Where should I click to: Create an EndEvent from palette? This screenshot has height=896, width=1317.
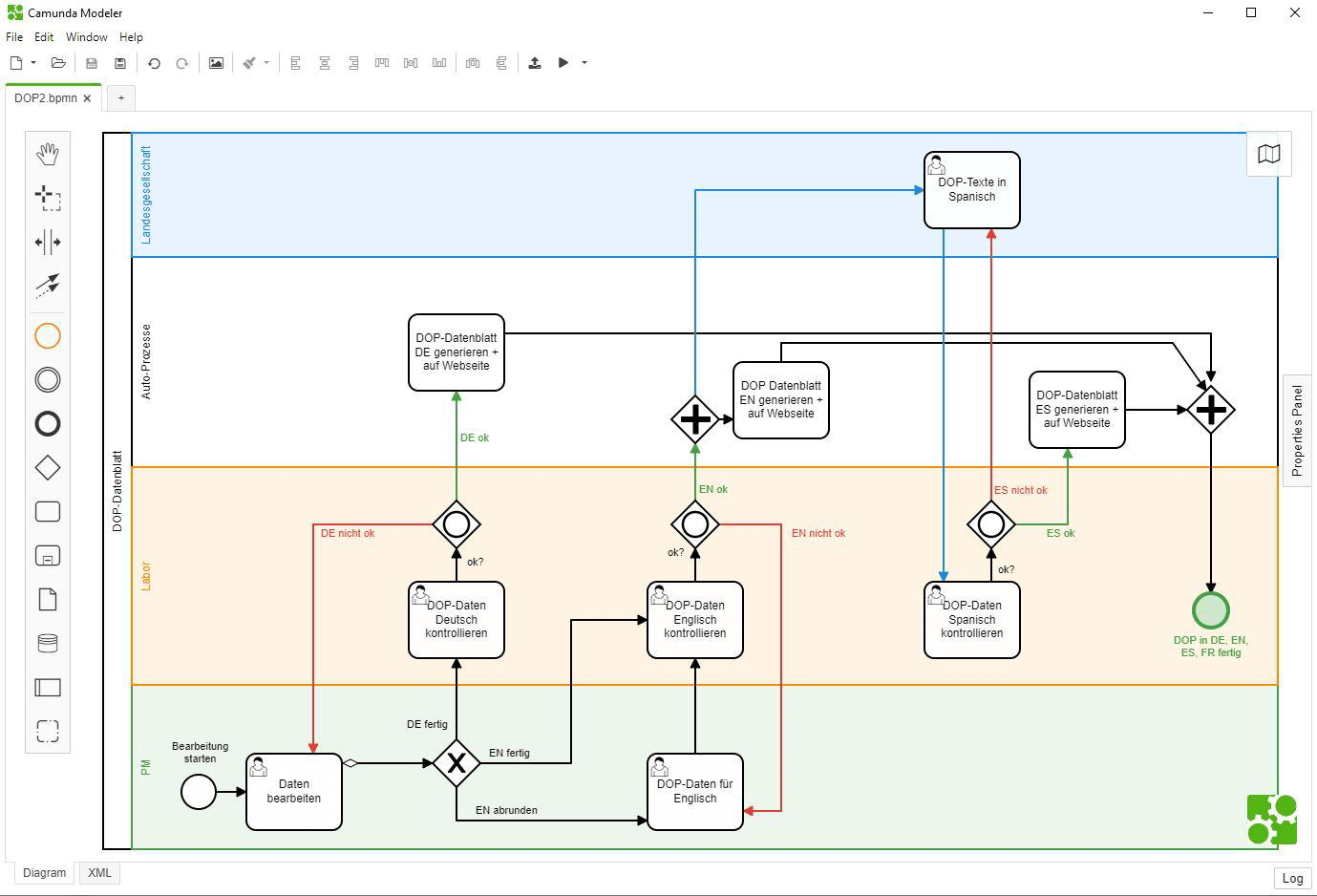[48, 424]
